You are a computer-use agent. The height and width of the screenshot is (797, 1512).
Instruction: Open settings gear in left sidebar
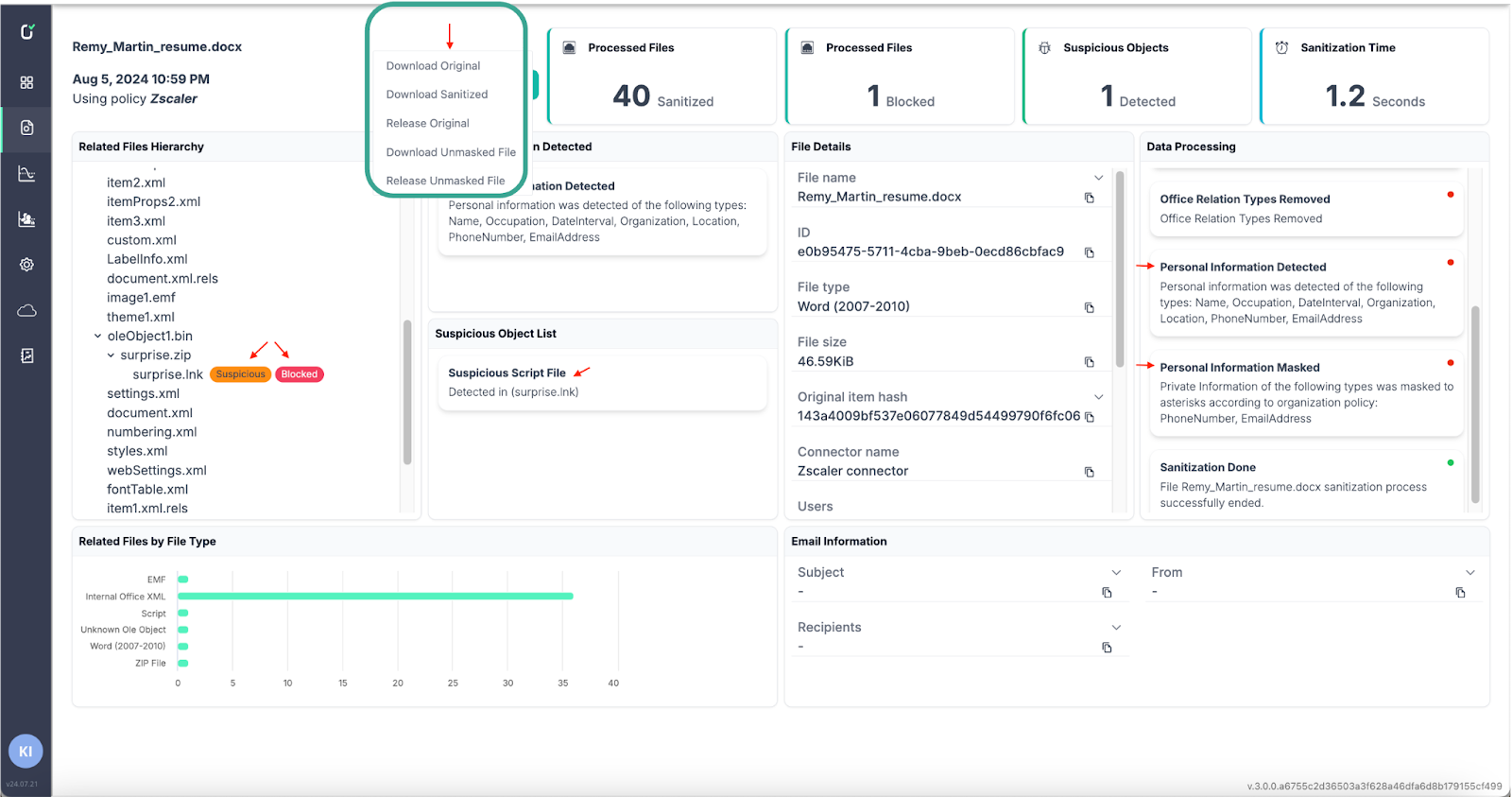click(26, 265)
